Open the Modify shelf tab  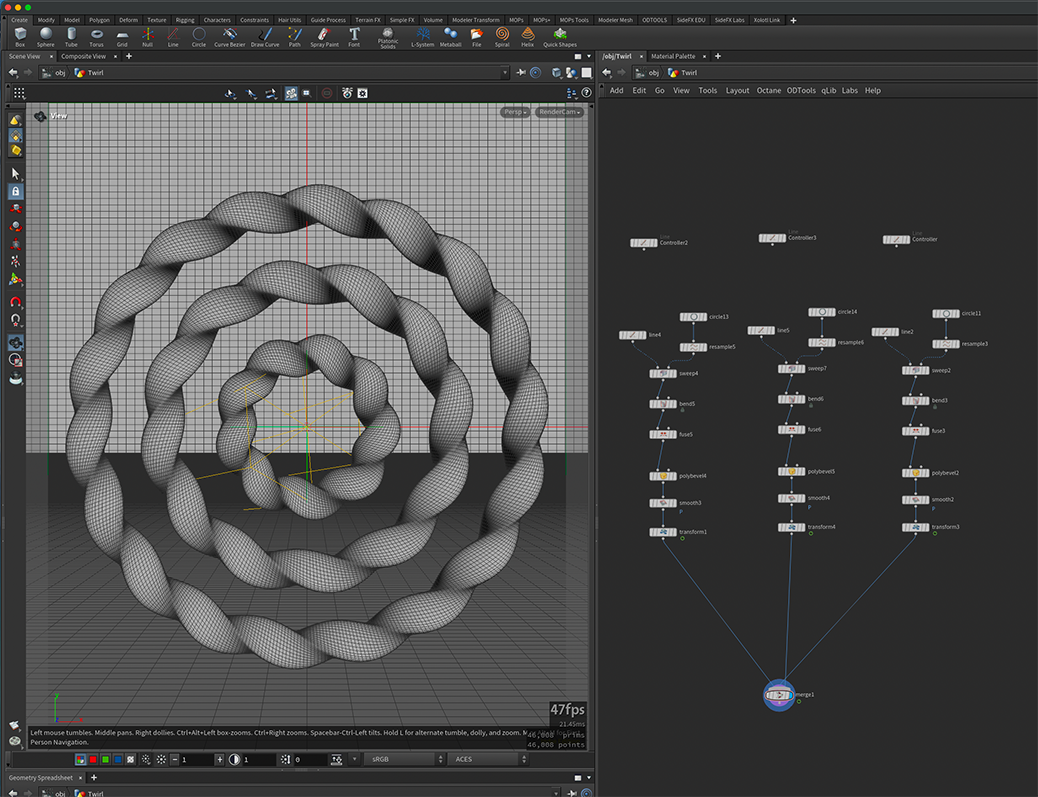(46, 20)
